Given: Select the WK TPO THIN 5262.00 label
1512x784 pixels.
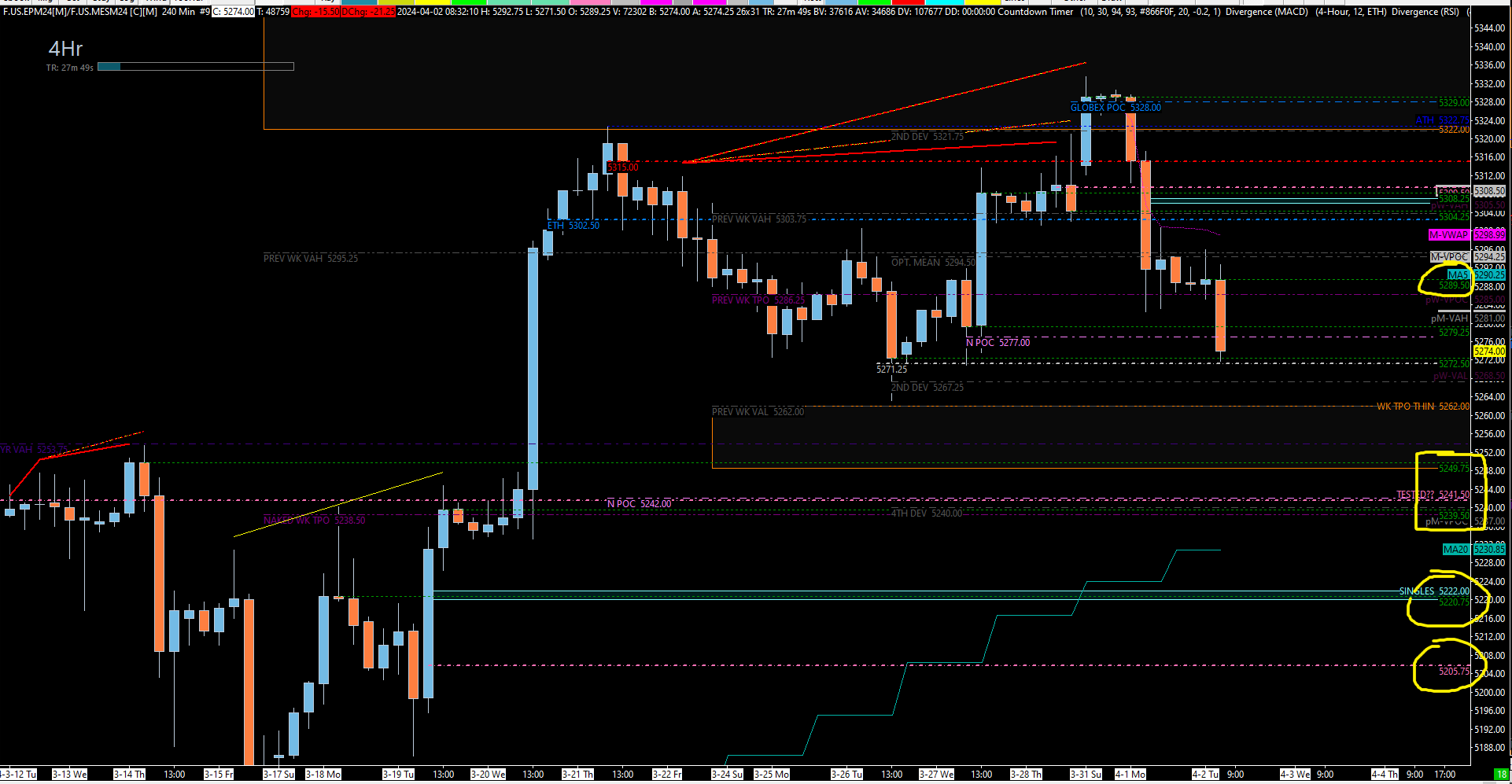Looking at the screenshot, I should (x=1422, y=407).
